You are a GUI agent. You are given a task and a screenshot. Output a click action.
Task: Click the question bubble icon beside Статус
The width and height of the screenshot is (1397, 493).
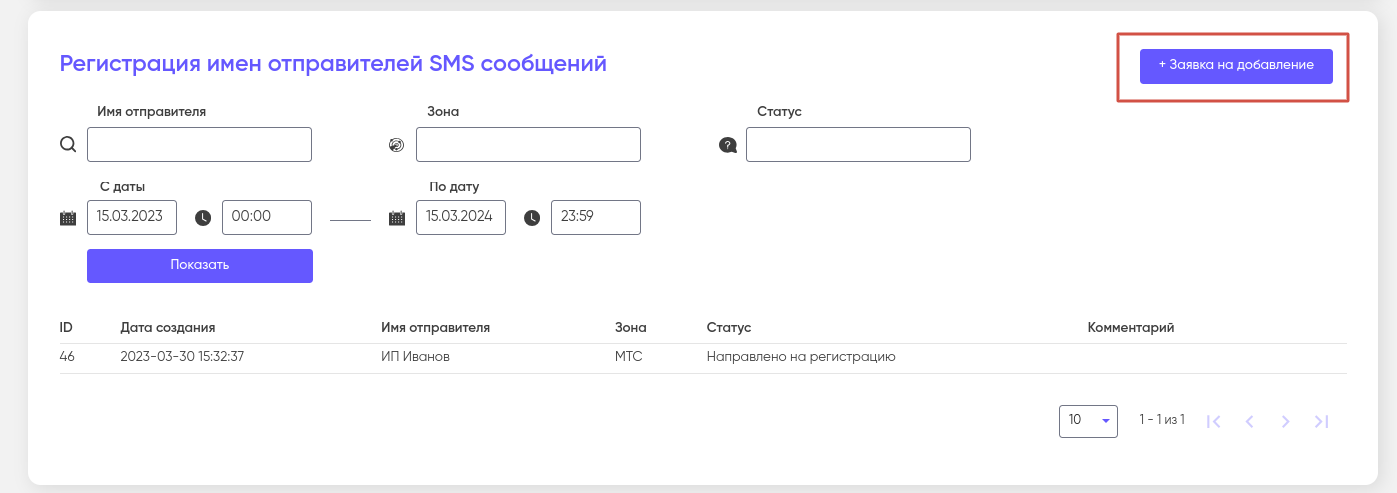pos(728,145)
